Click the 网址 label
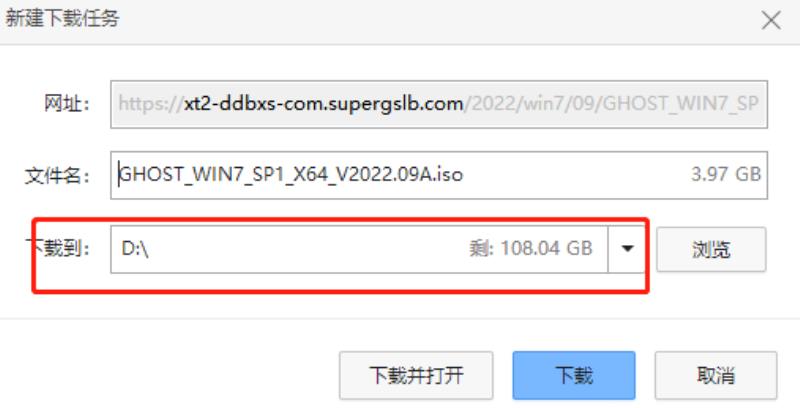 (67, 104)
